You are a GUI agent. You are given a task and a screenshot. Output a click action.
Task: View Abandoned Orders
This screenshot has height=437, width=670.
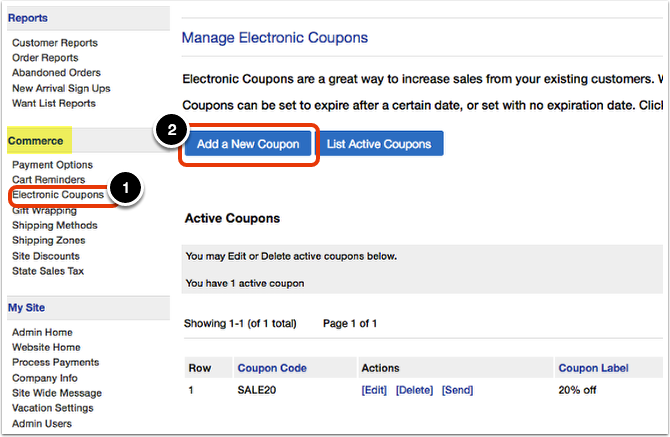coord(56,73)
